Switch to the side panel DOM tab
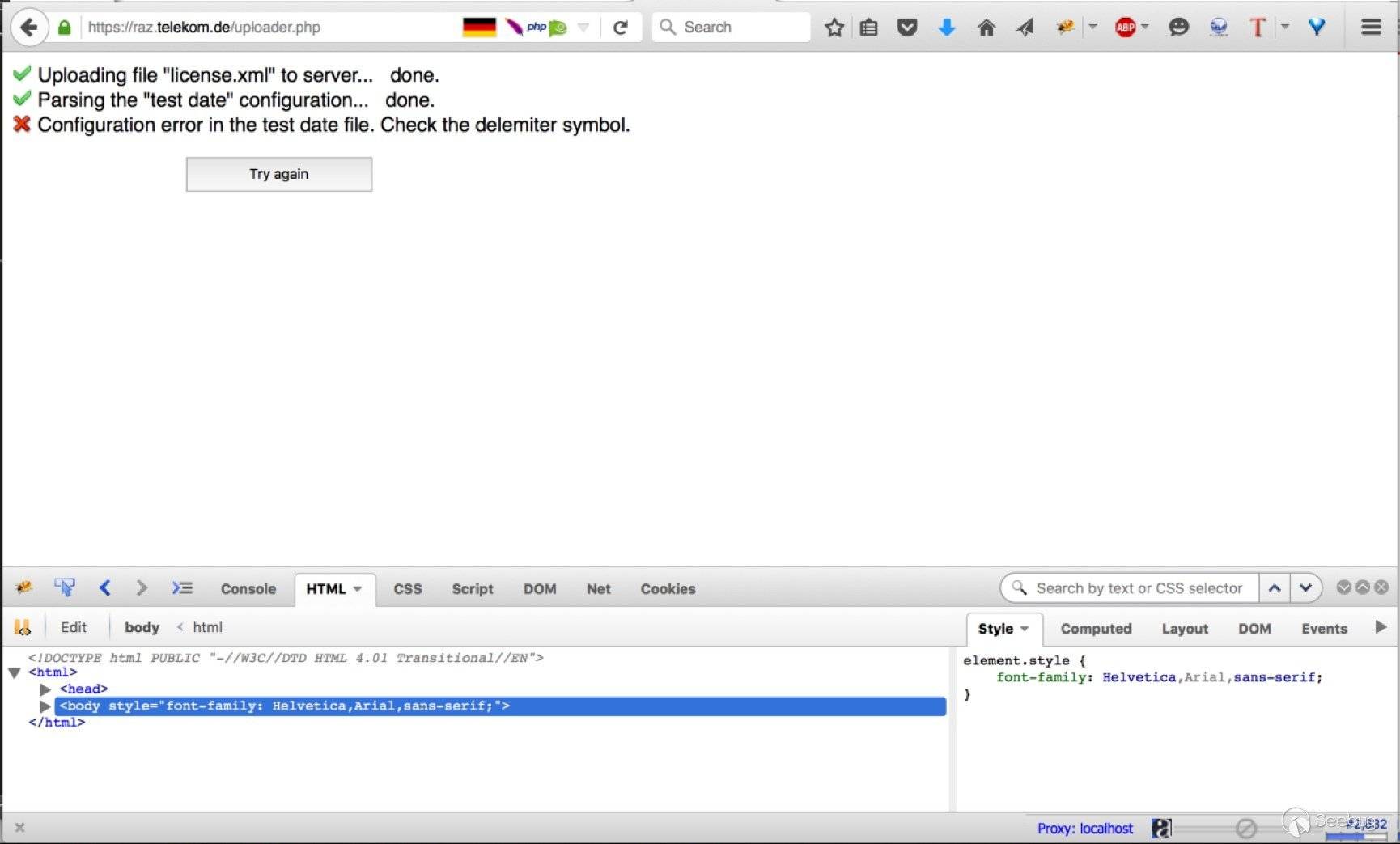1400x844 pixels. pyautogui.click(x=1254, y=629)
